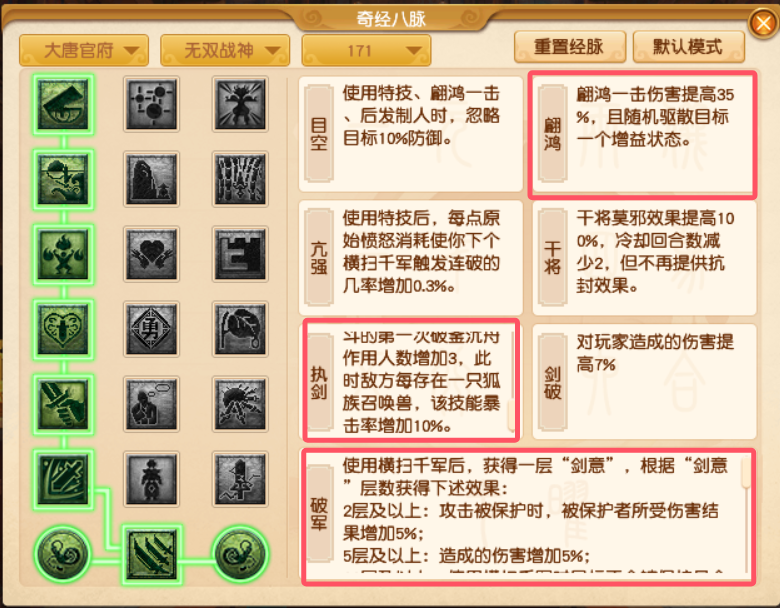Screen dimensions: 780x608
Task: Open the 171 level dropdown
Action: (366, 50)
